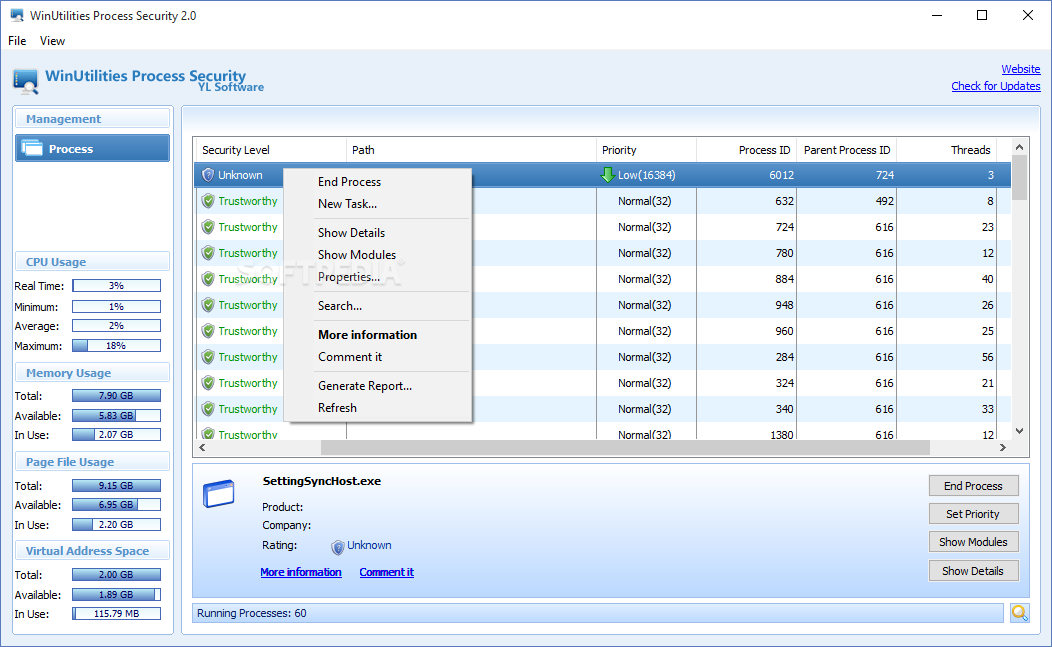The width and height of the screenshot is (1052, 647).
Task: Open the Website link
Action: tap(1020, 69)
